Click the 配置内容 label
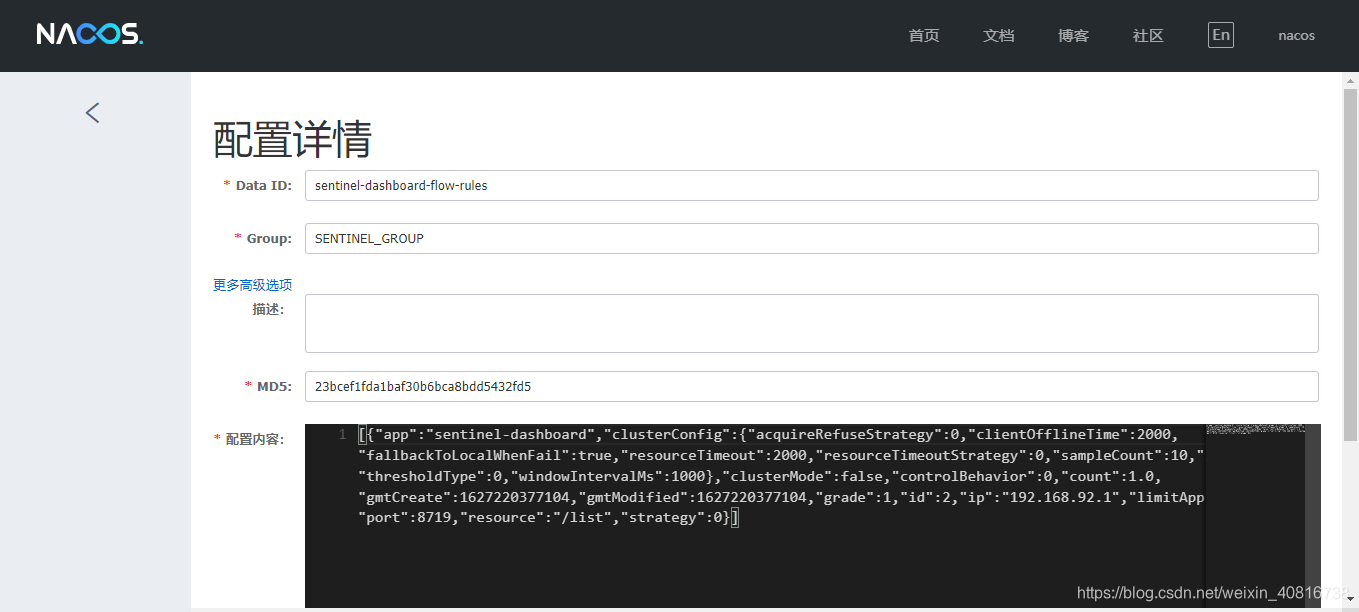 (x=255, y=439)
